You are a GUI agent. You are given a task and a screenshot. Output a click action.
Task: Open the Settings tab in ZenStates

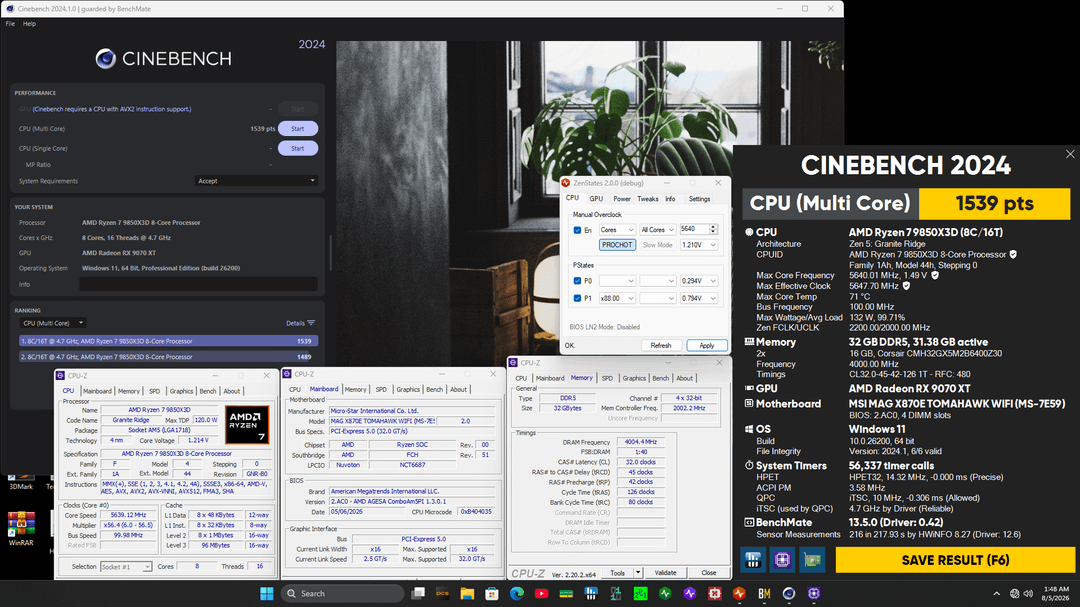(x=699, y=198)
